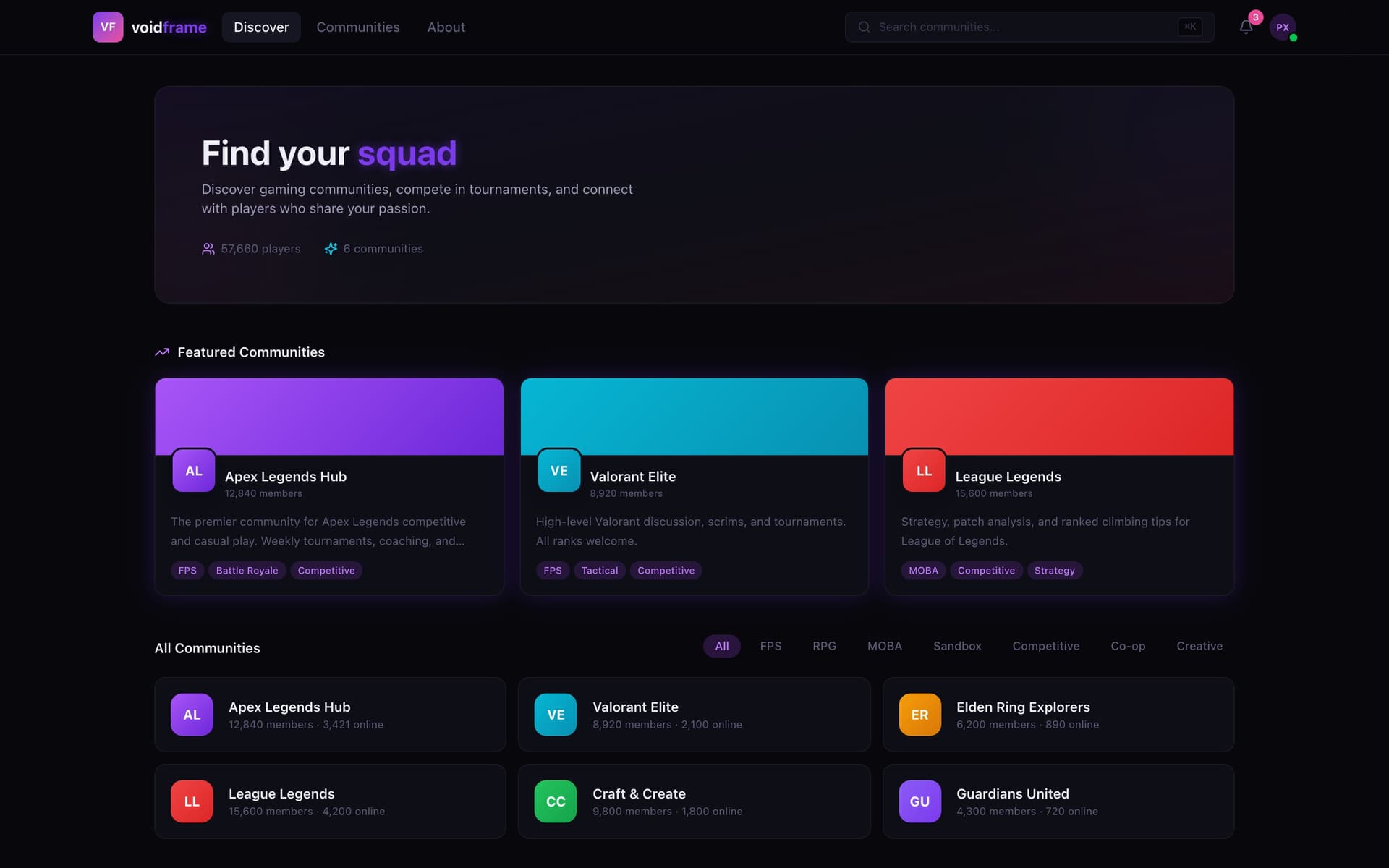Click the '6 communities' stat text

[x=383, y=249]
